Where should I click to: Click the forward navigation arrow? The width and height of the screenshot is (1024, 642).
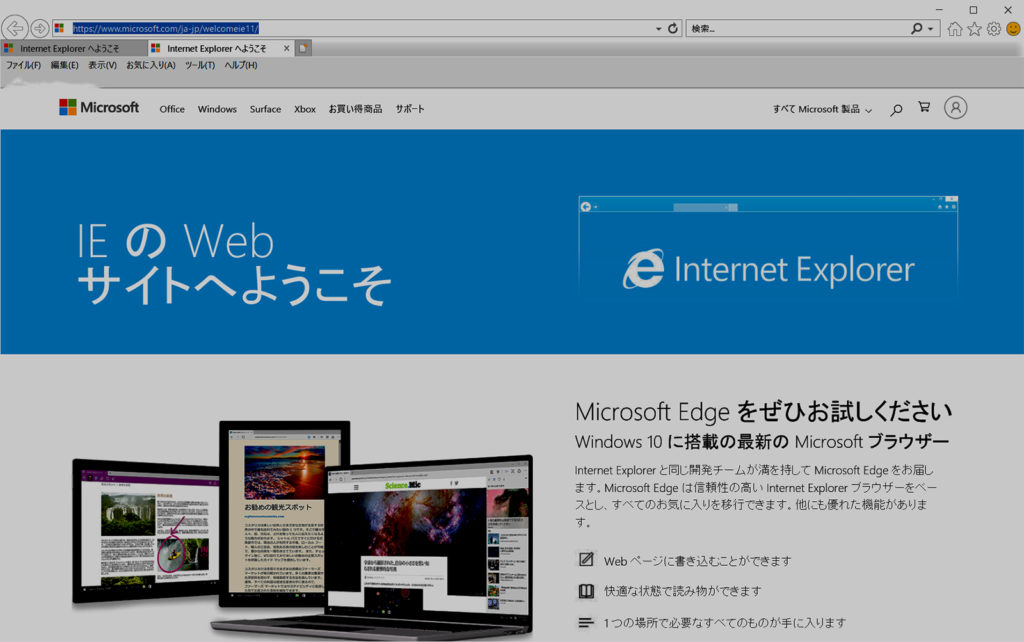coord(37,27)
